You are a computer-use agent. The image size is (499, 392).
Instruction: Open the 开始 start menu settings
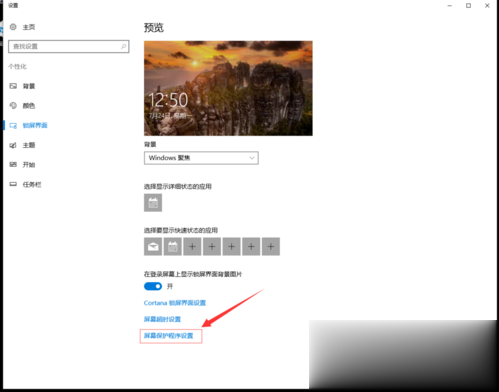coord(22,165)
